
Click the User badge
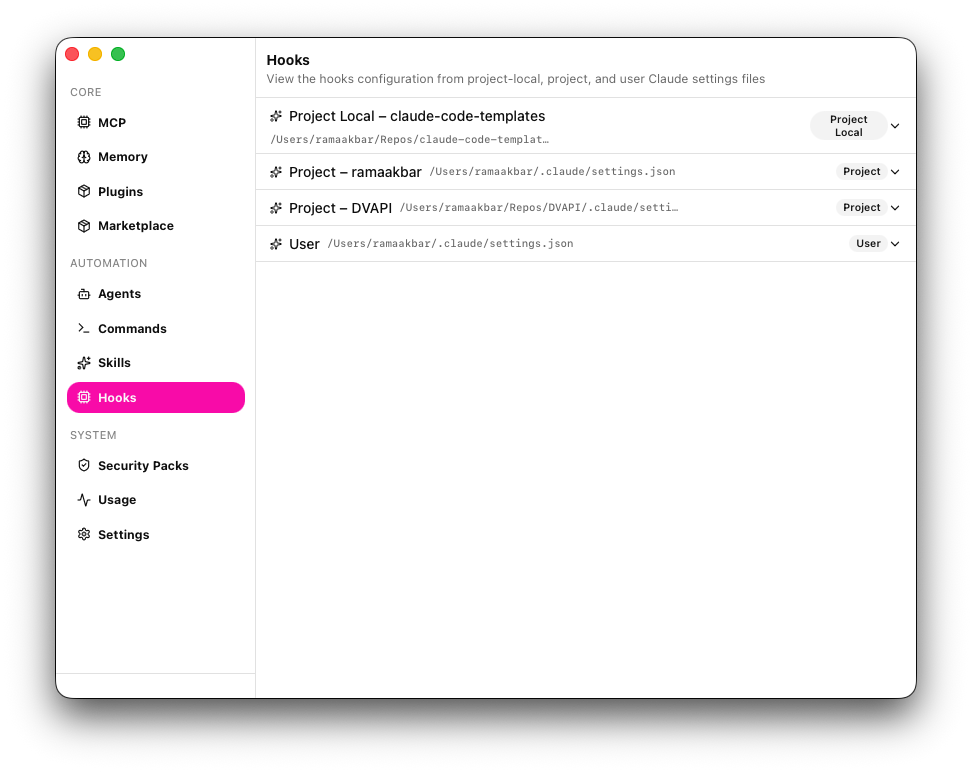(x=868, y=244)
